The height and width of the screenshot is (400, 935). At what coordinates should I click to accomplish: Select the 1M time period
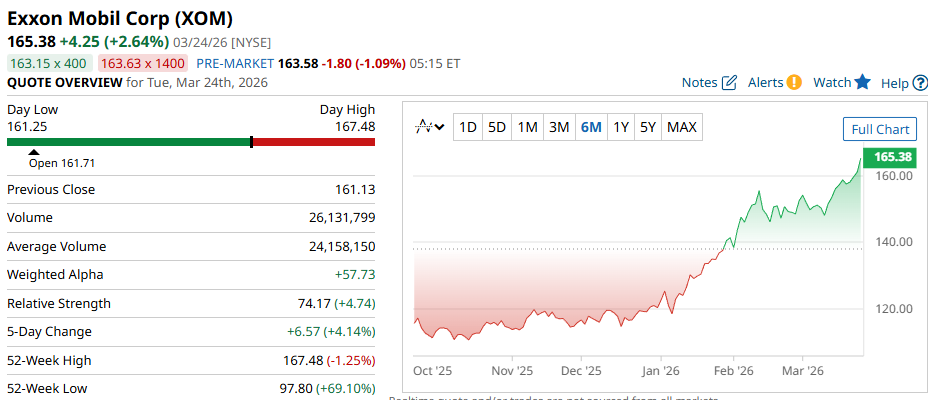tap(528, 127)
